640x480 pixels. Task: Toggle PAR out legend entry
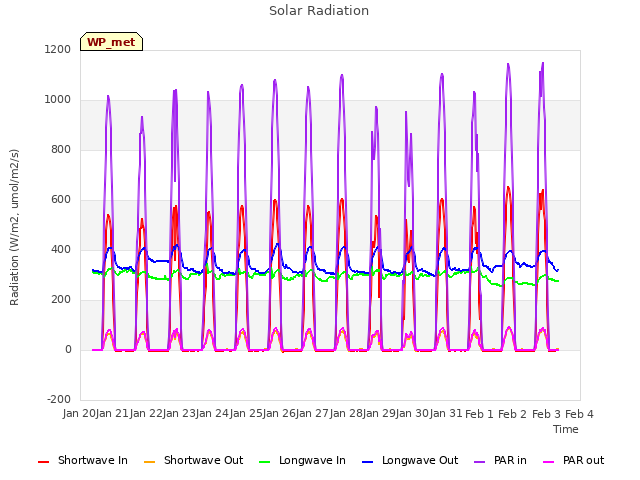[573, 460]
